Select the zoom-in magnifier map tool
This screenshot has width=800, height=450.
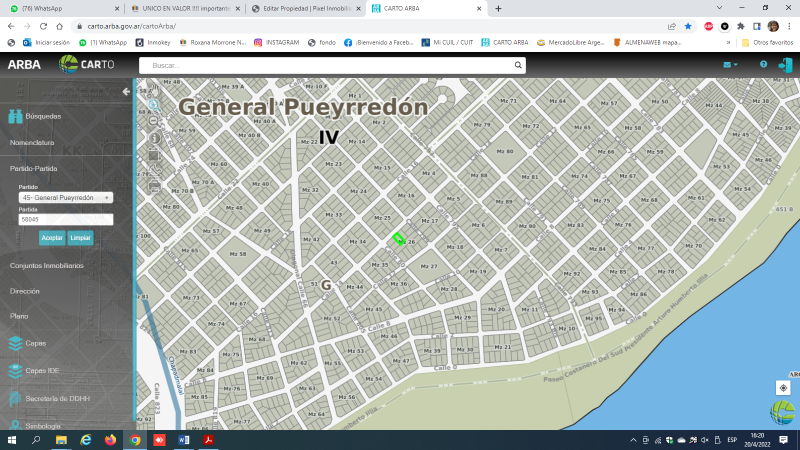click(x=154, y=105)
